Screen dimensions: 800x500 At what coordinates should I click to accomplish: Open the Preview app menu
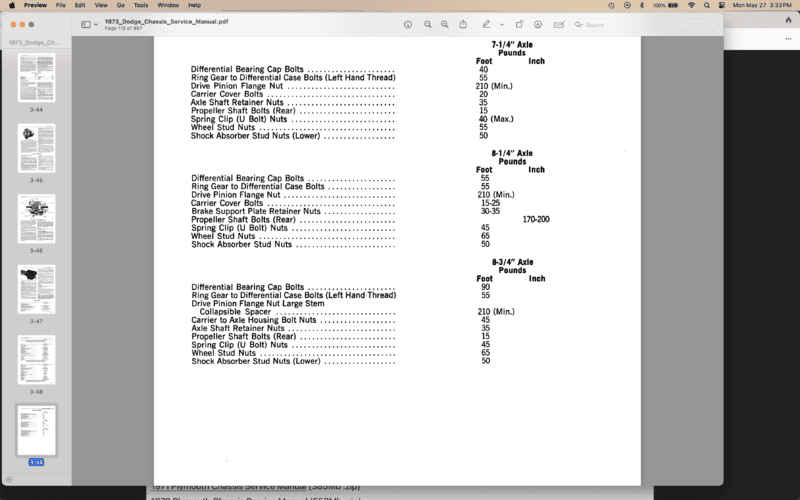click(x=35, y=5)
